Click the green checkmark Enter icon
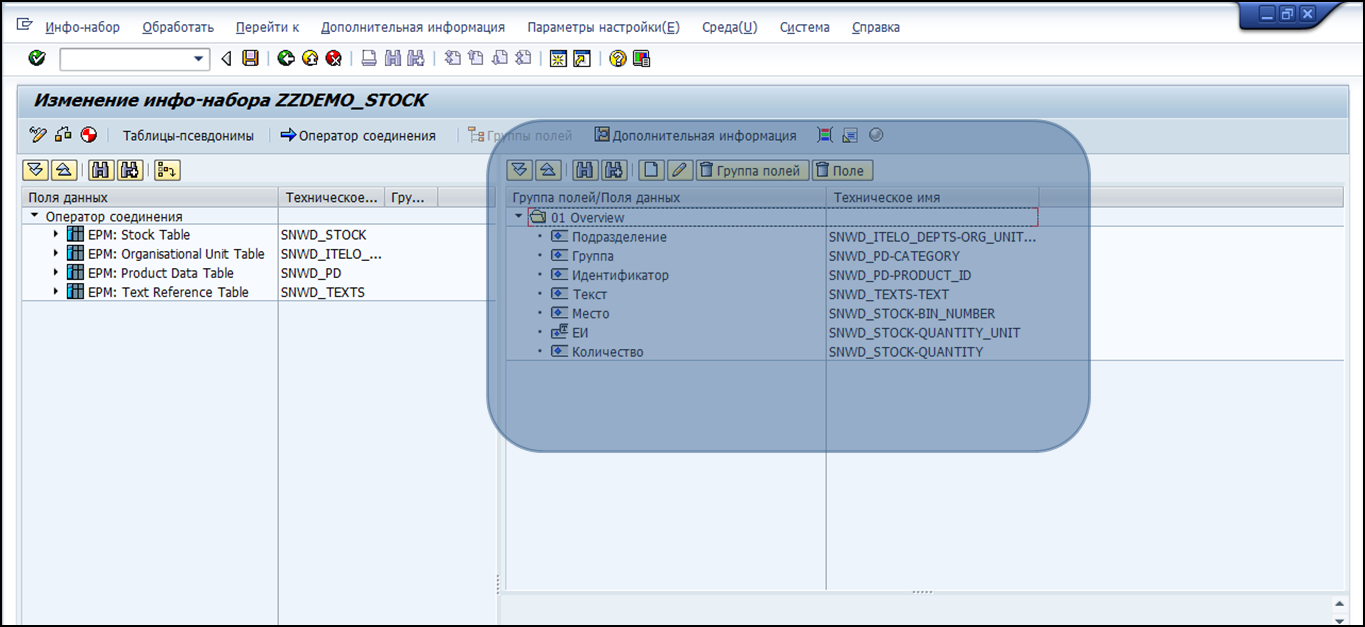The width and height of the screenshot is (1365, 627). click(x=37, y=59)
